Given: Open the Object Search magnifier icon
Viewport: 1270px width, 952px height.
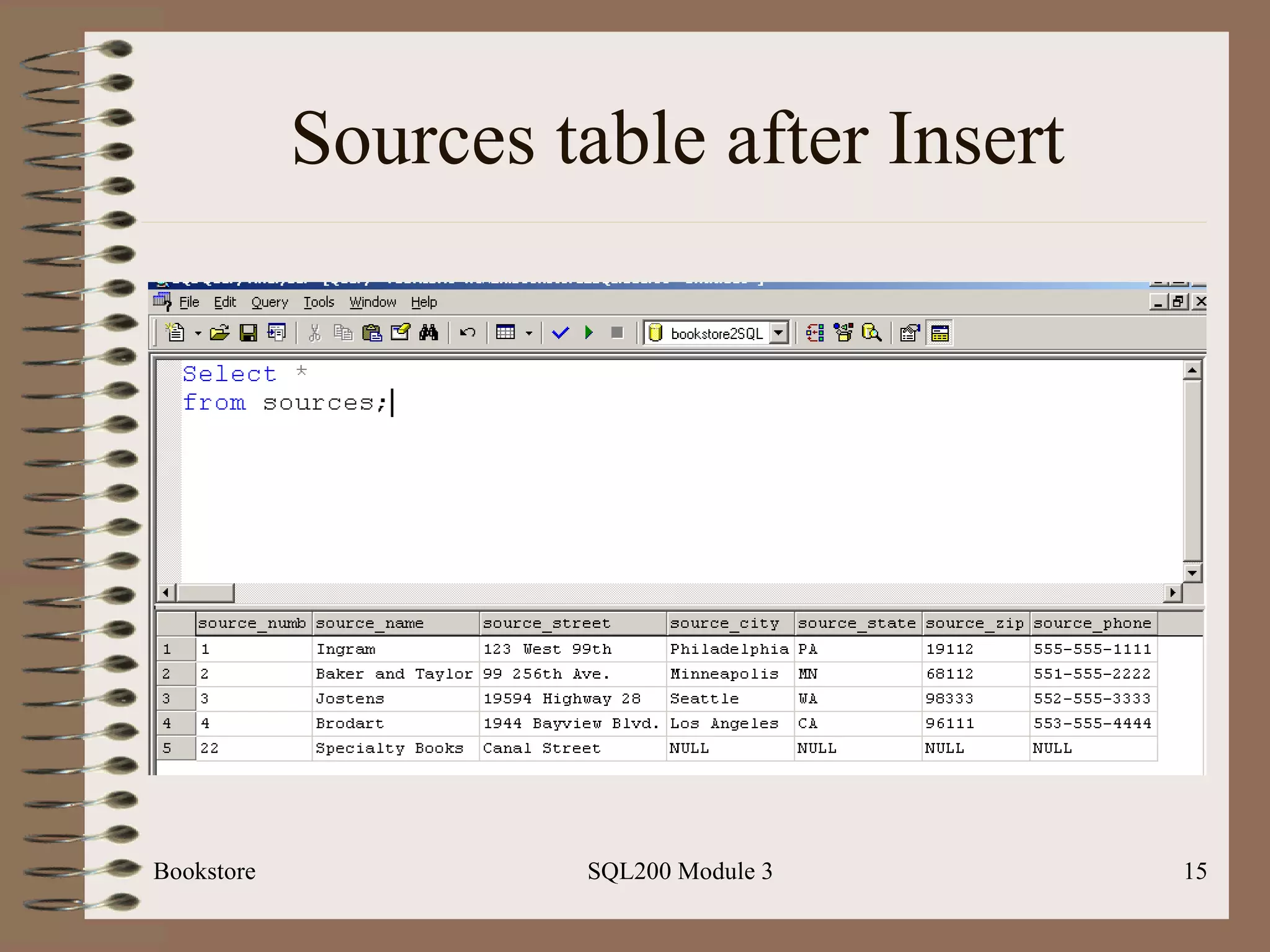Looking at the screenshot, I should tap(871, 333).
